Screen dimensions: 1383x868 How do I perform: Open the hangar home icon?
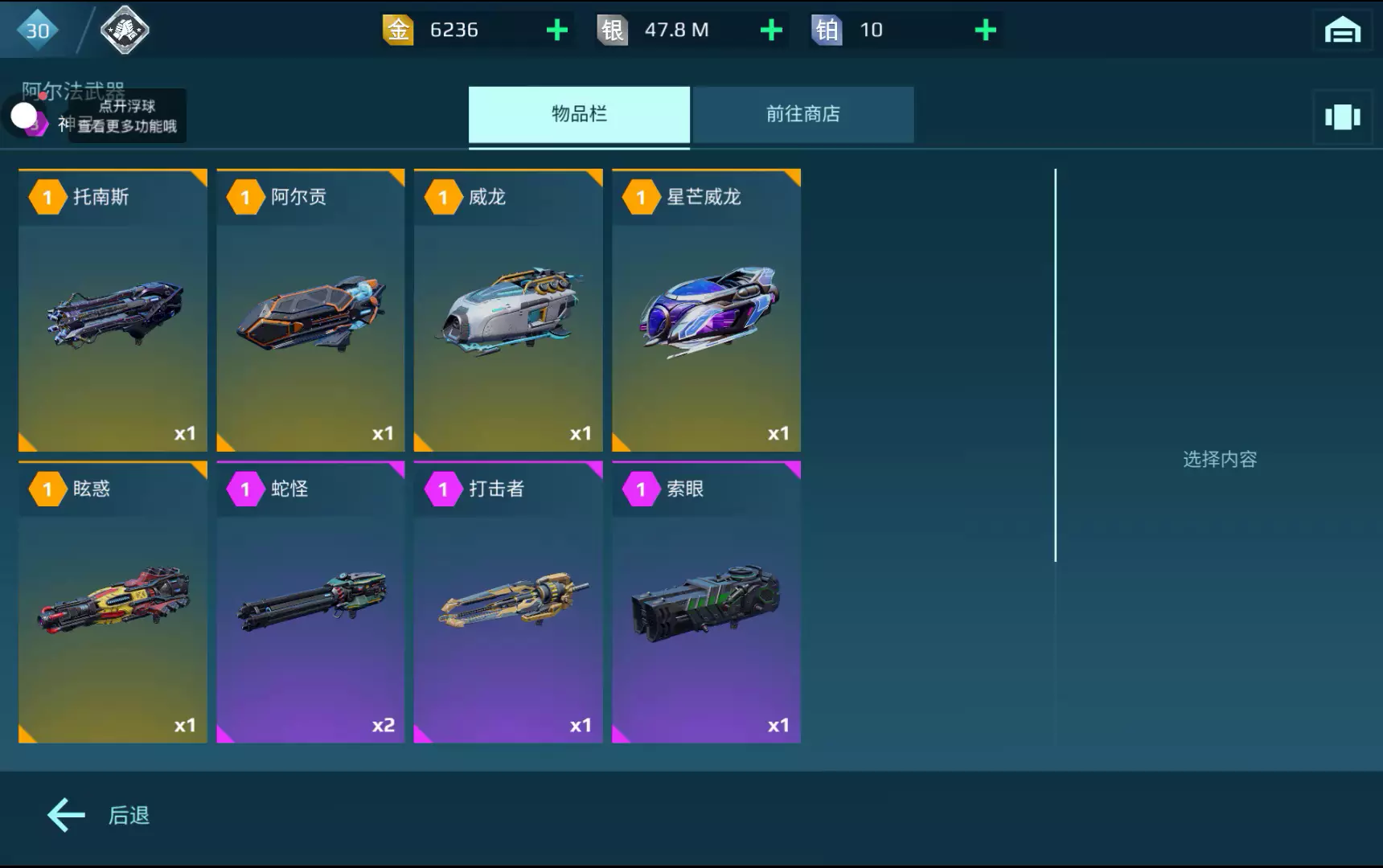point(1342,31)
